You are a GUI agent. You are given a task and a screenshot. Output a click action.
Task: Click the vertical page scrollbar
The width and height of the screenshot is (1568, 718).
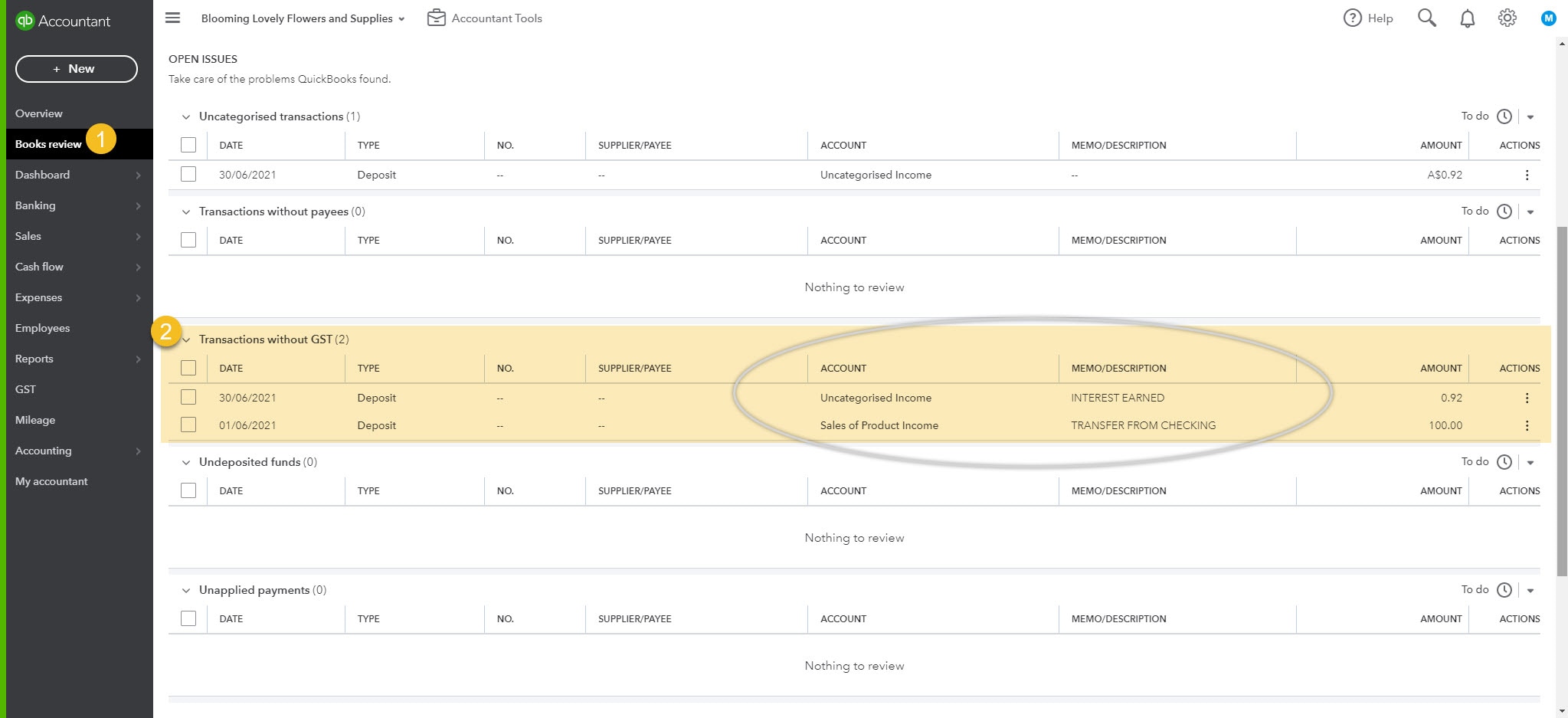tap(1562, 398)
